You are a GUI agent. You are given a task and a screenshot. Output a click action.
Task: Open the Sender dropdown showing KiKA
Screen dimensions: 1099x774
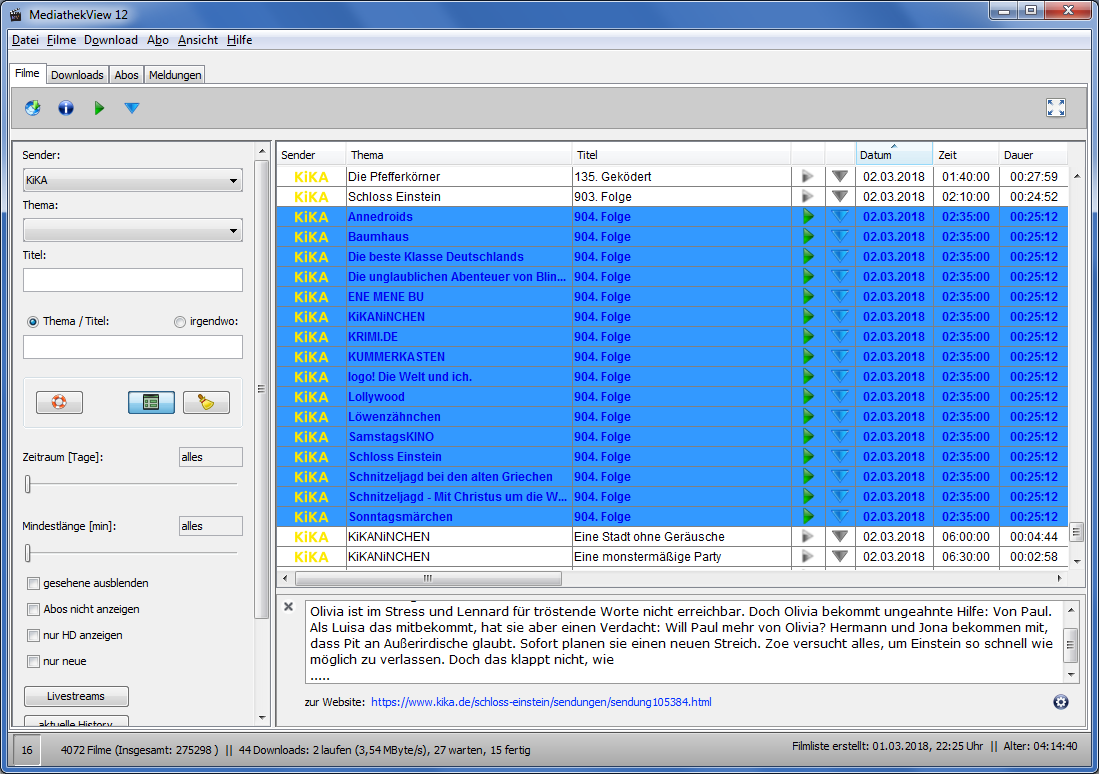132,181
